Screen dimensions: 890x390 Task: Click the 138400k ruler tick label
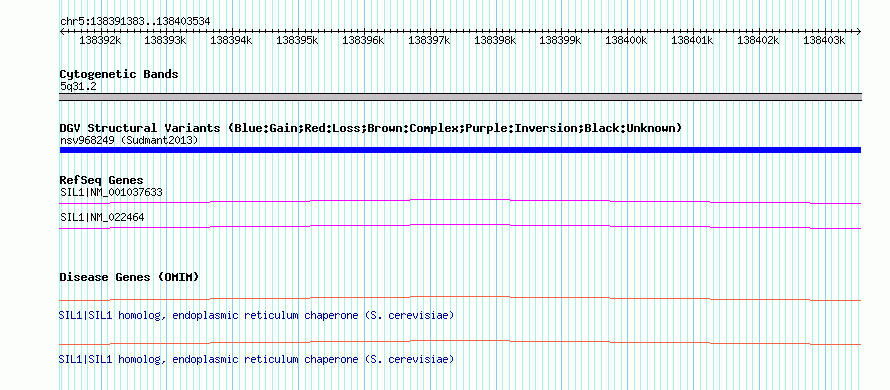point(626,40)
